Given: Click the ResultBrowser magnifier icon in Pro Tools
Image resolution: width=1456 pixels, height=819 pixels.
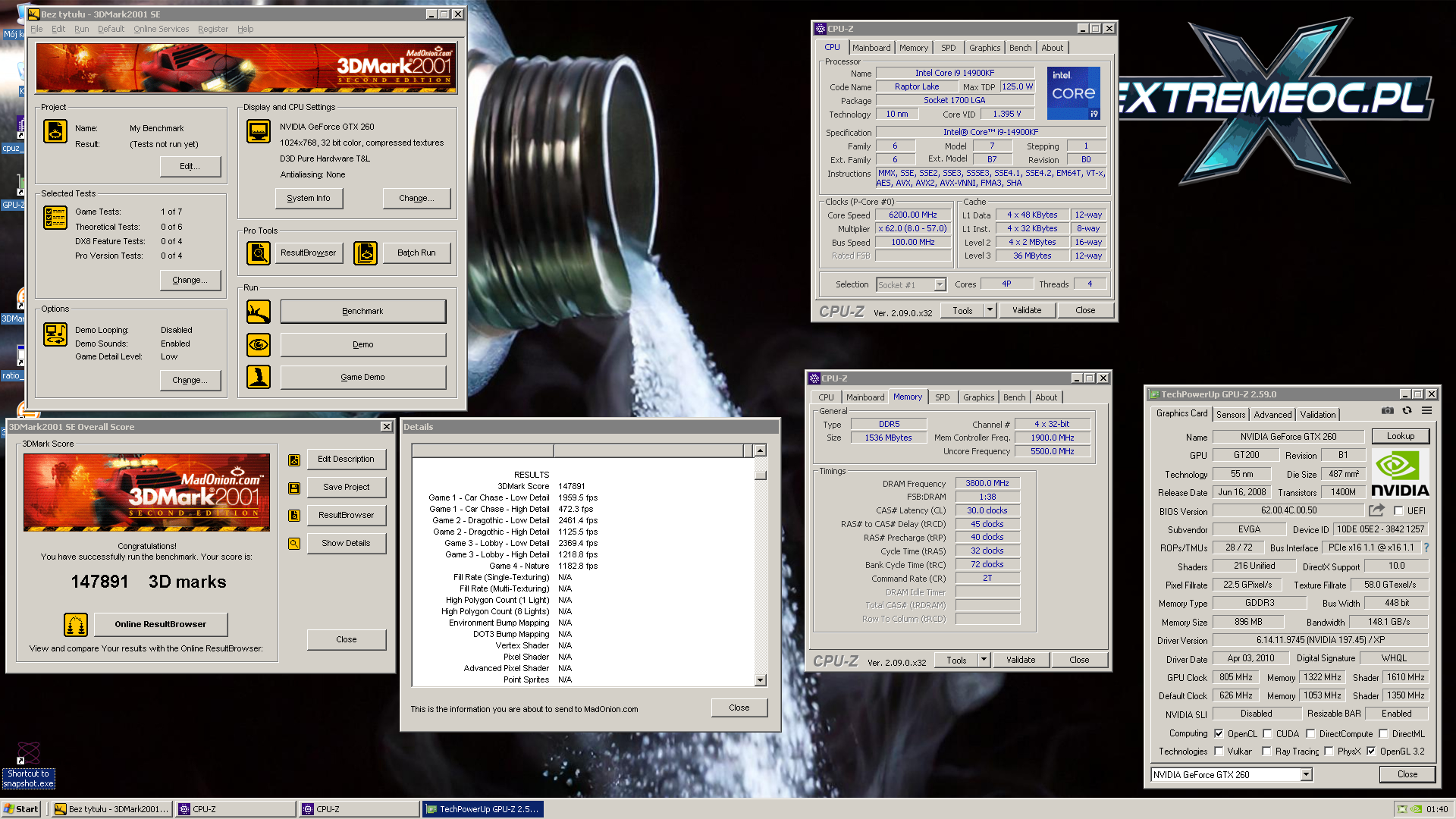Looking at the screenshot, I should [x=259, y=253].
